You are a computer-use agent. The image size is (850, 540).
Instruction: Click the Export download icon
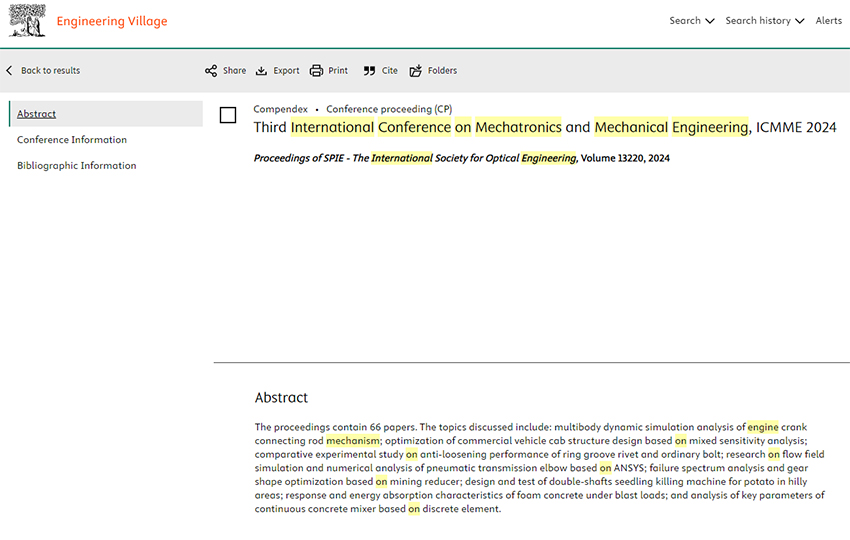pos(261,70)
